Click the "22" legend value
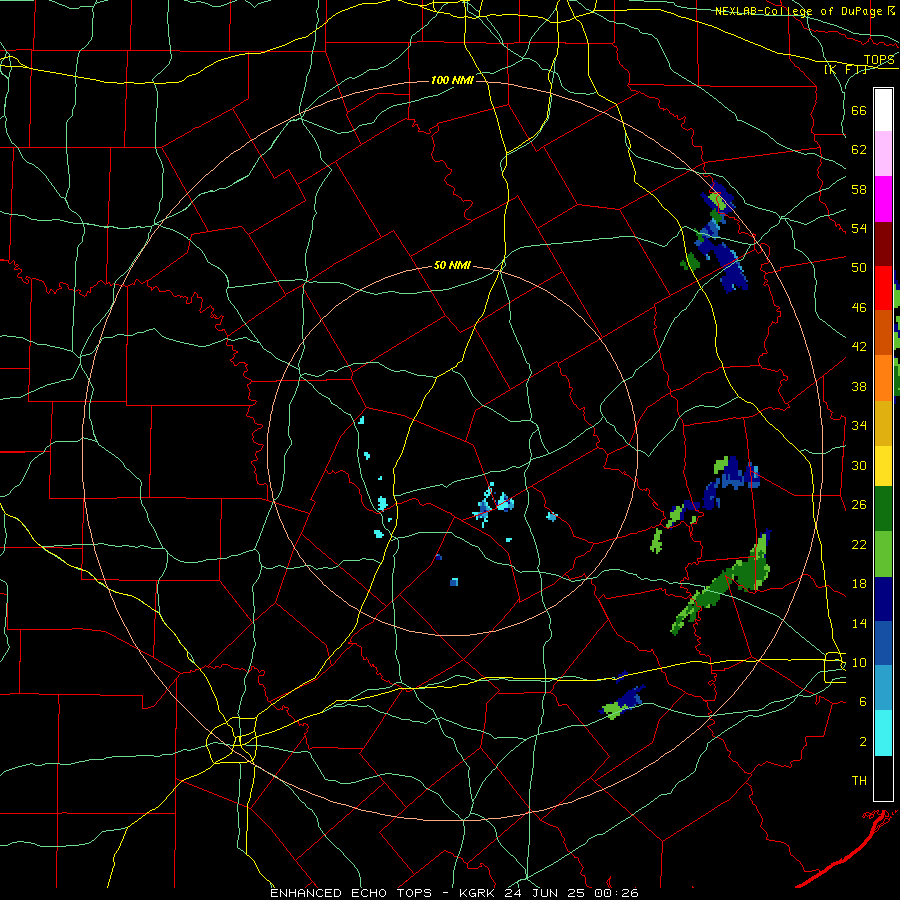This screenshot has width=900, height=900. click(859, 544)
